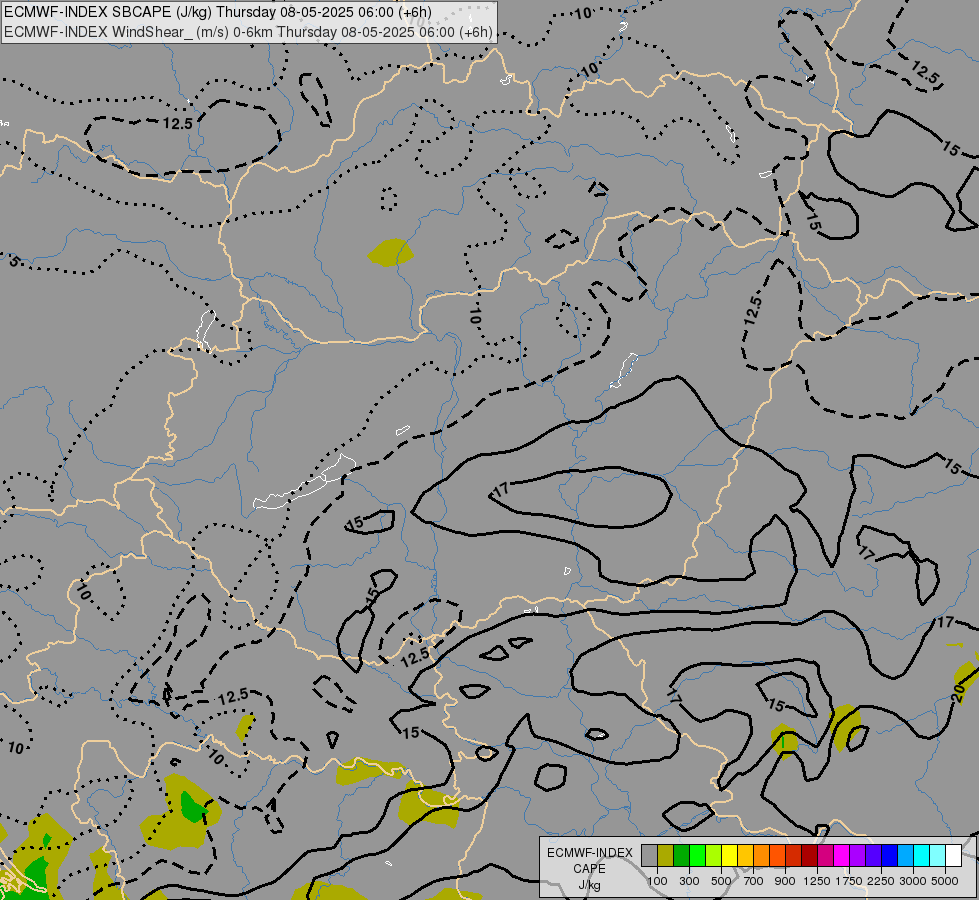
Task: Click the 3000 legend tick label
Action: (913, 881)
